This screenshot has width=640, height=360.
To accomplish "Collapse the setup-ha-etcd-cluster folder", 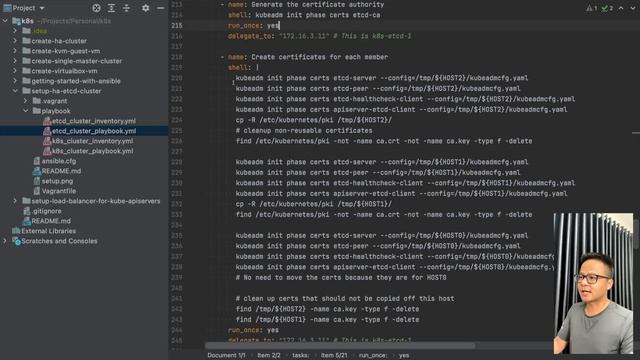I will 15,91.
